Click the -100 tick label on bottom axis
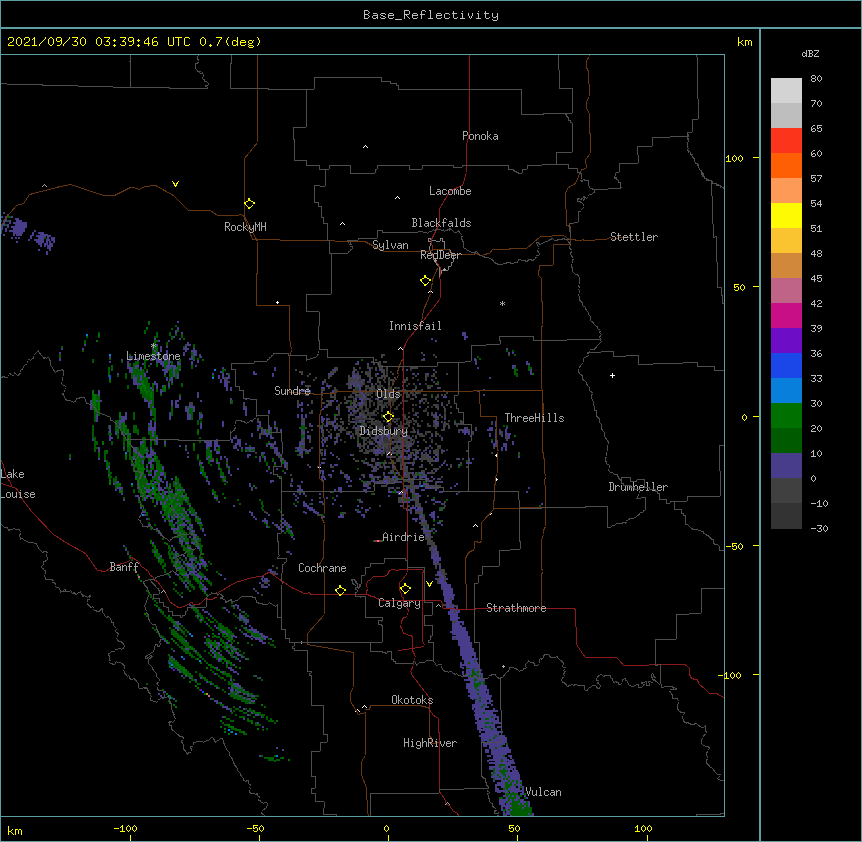This screenshot has width=862, height=842. tap(126, 828)
